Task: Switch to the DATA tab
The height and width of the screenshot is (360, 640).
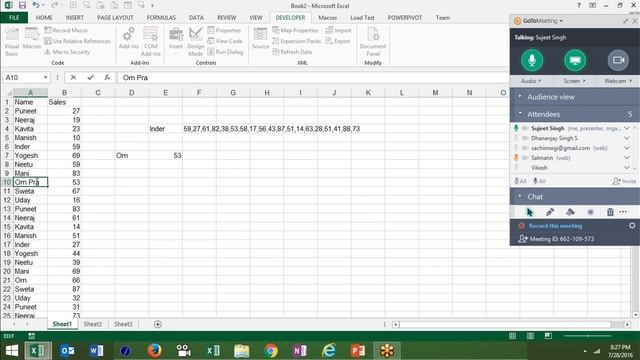Action: [x=196, y=18]
